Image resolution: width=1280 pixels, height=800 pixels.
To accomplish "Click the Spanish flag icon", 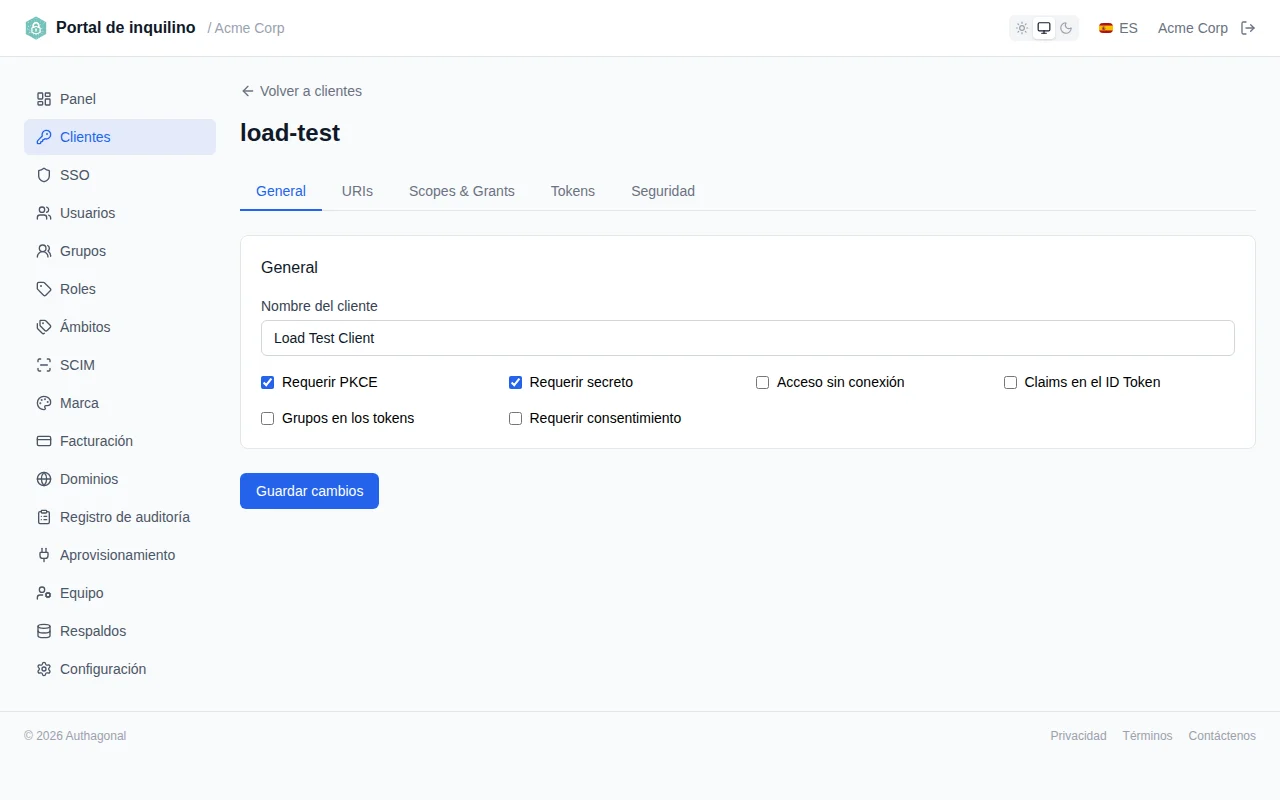I will (1106, 28).
